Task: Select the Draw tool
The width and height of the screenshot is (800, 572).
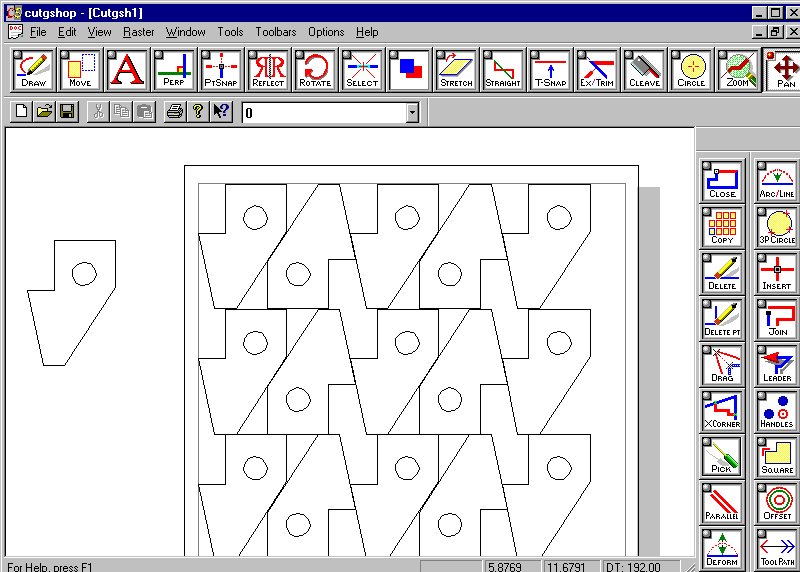Action: point(33,70)
